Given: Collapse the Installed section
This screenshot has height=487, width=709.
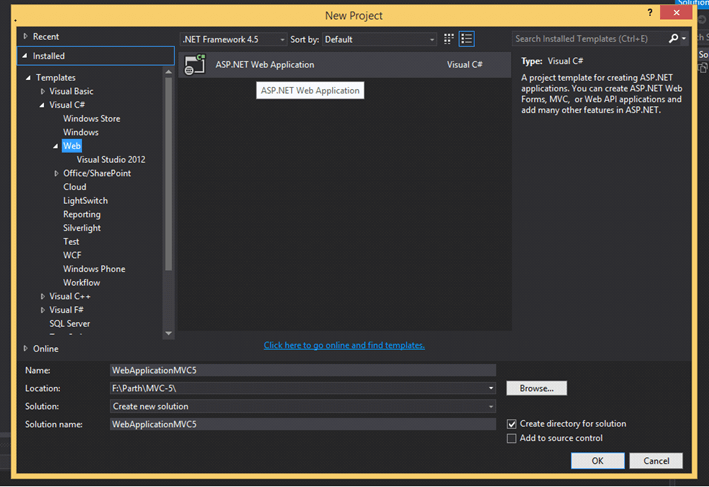Looking at the screenshot, I should pyautogui.click(x=25, y=56).
